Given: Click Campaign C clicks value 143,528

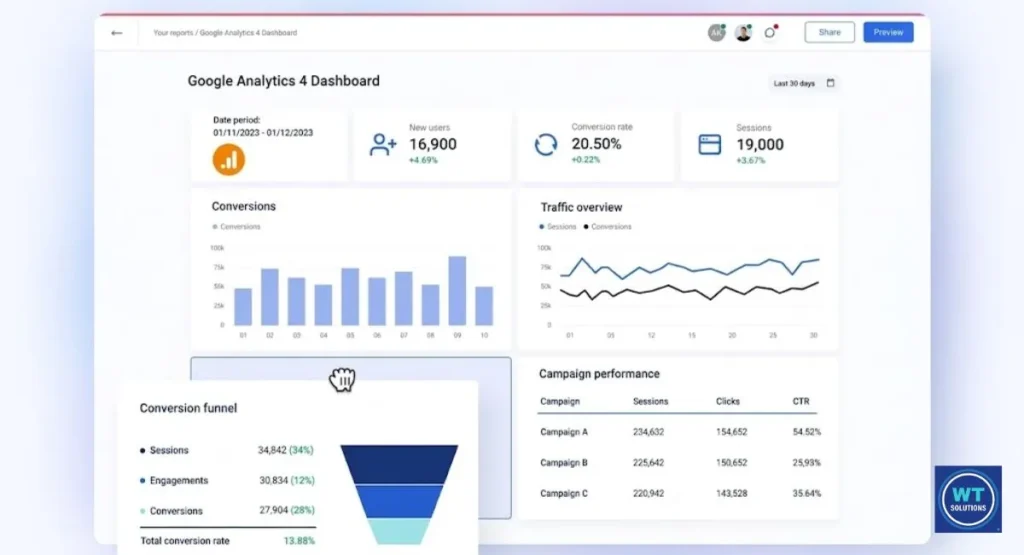Looking at the screenshot, I should 731,494.
